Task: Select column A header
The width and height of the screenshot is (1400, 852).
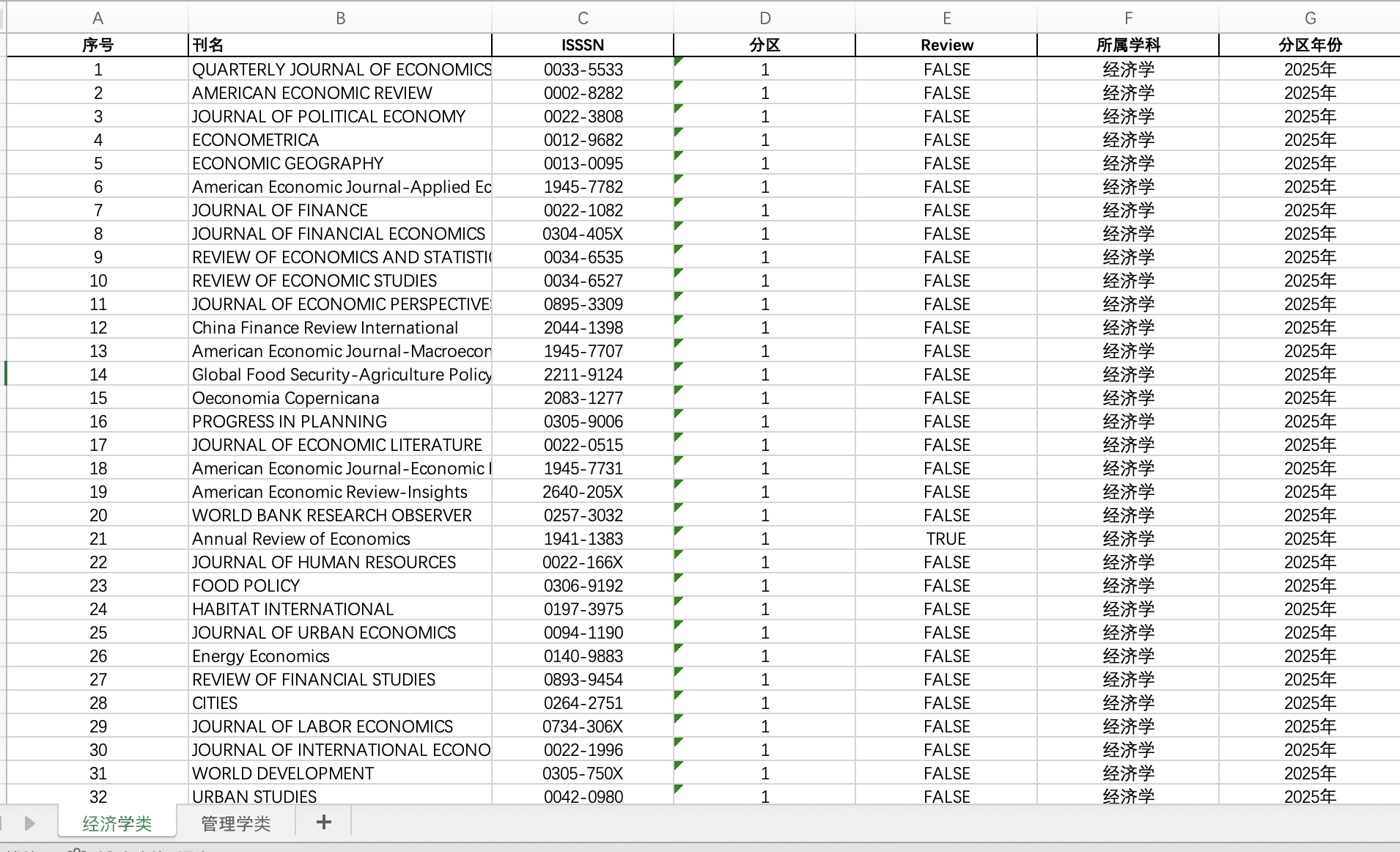Action: coord(97,18)
